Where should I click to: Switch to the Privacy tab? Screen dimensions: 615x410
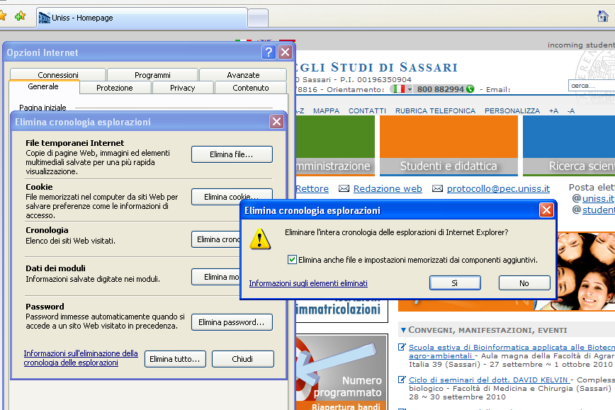click(182, 88)
